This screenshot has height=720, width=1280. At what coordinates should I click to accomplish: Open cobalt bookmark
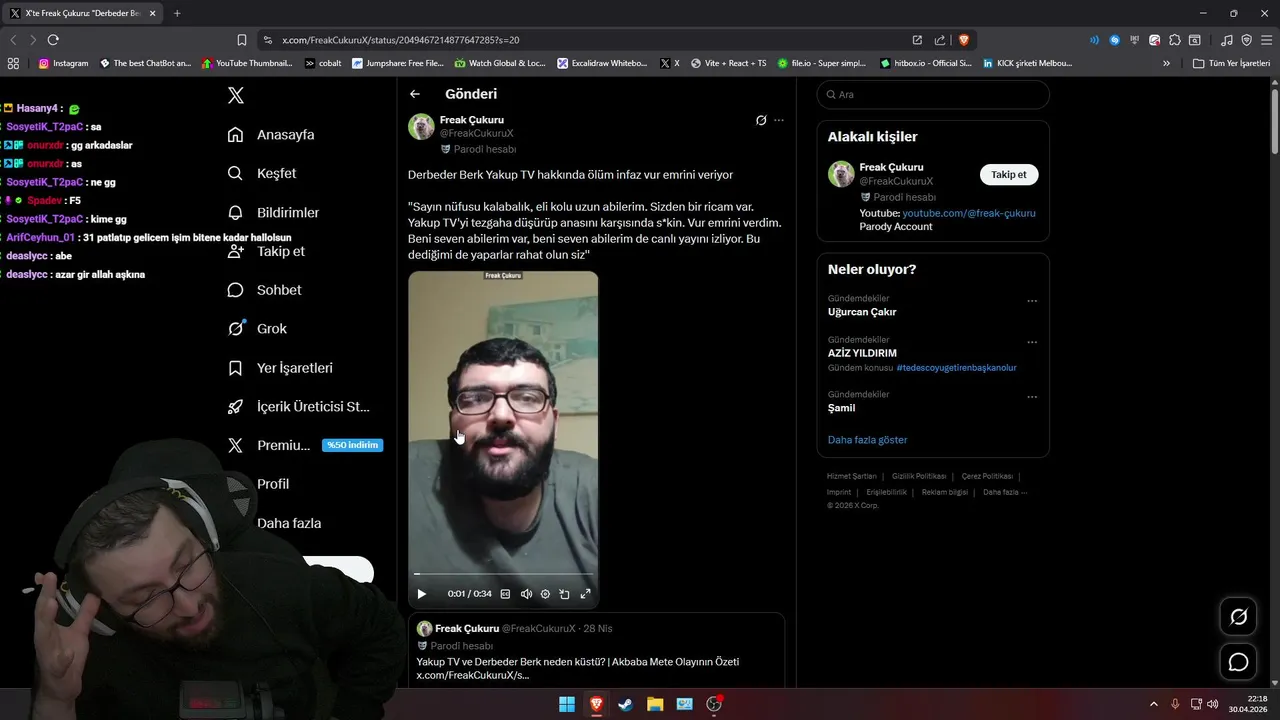323,63
